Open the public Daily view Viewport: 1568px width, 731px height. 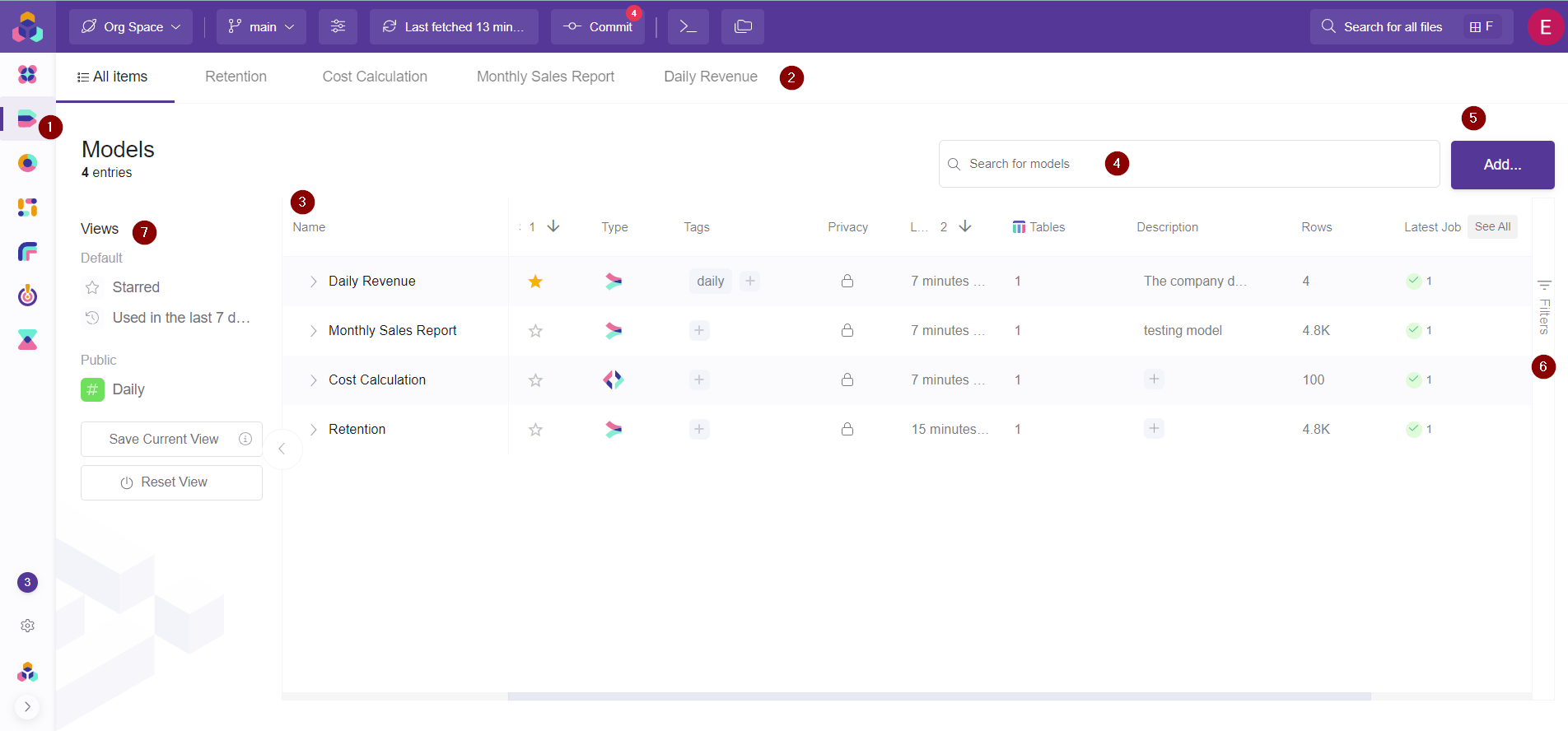pyautogui.click(x=114, y=389)
